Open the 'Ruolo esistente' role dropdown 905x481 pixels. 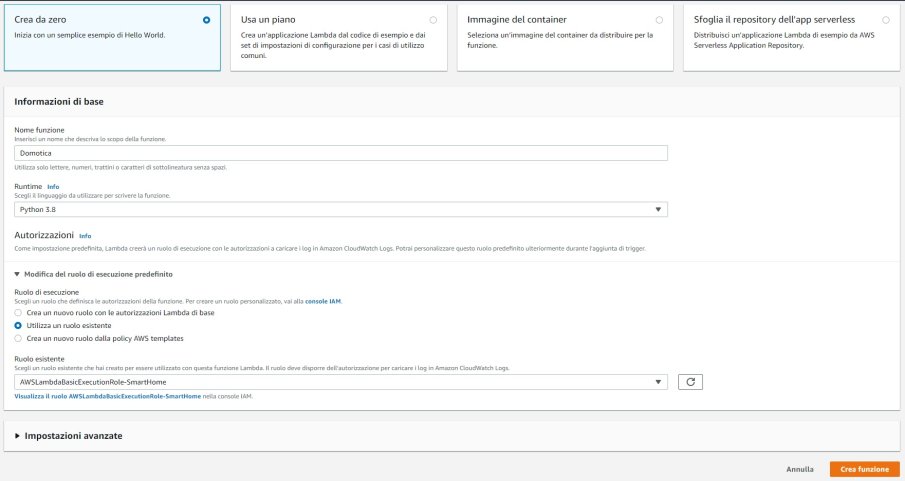point(340,382)
